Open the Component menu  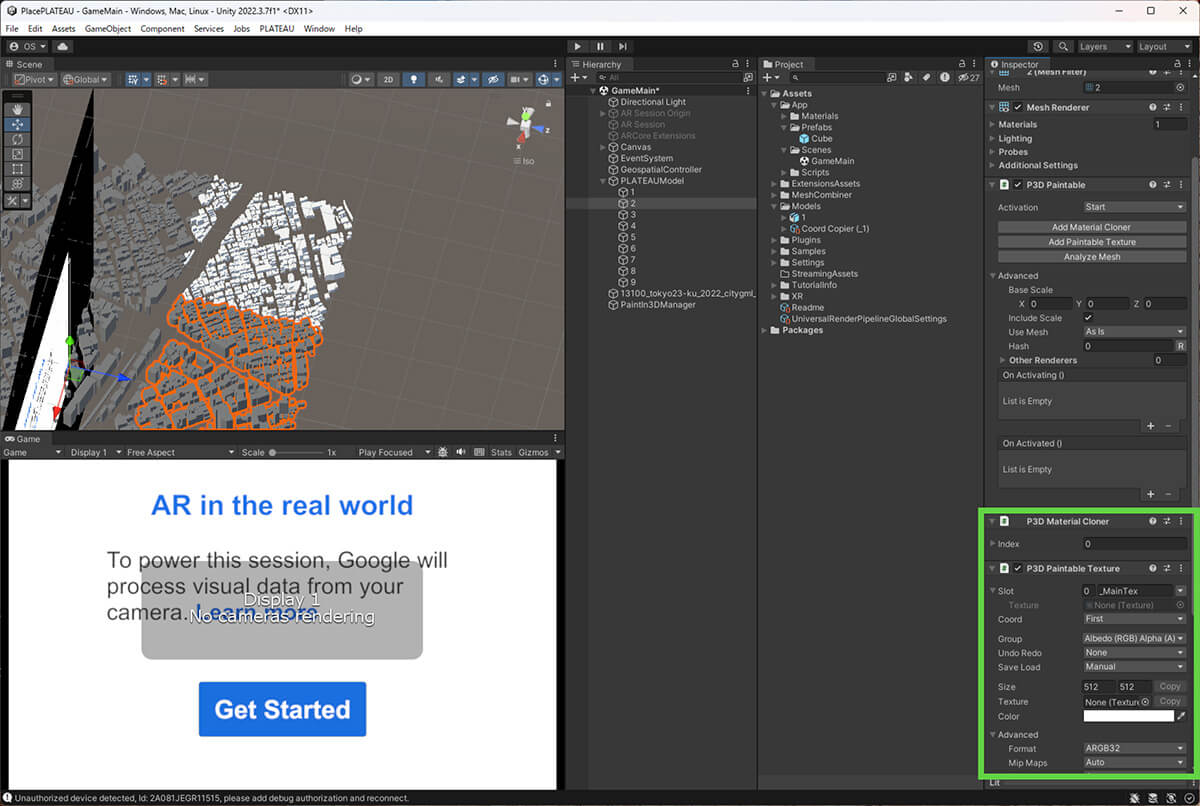162,29
